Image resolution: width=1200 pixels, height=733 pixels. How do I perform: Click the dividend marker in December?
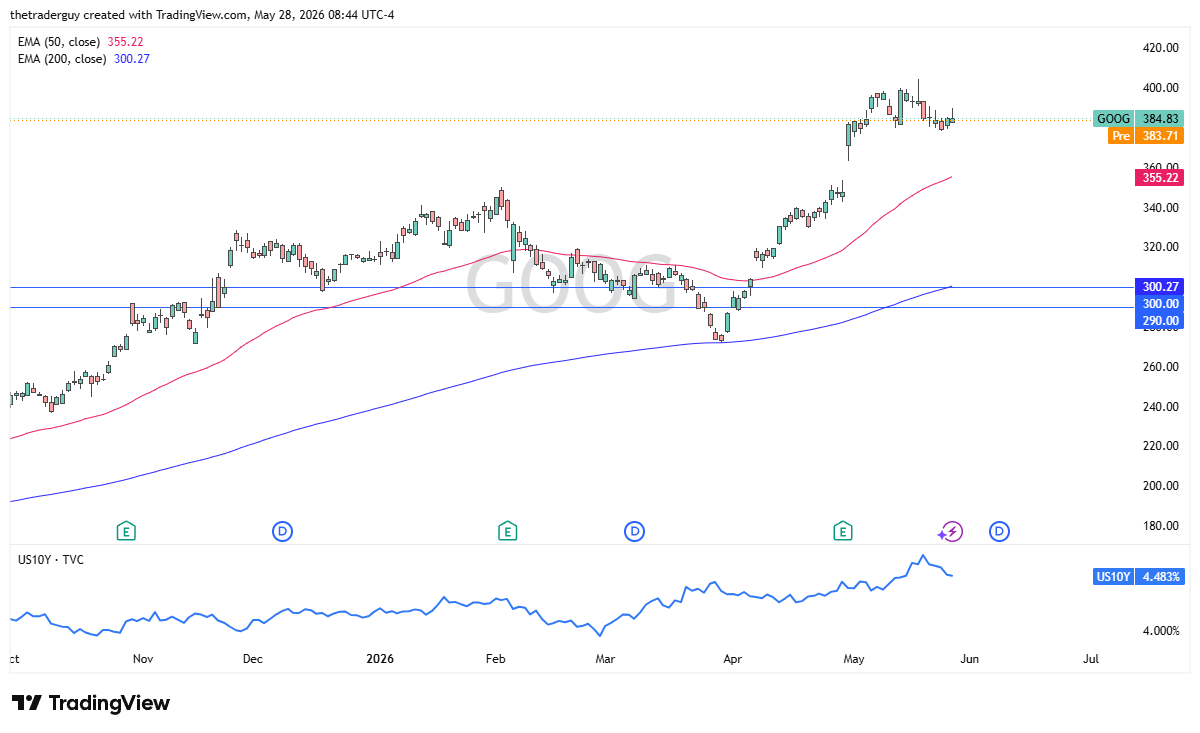pos(283,531)
